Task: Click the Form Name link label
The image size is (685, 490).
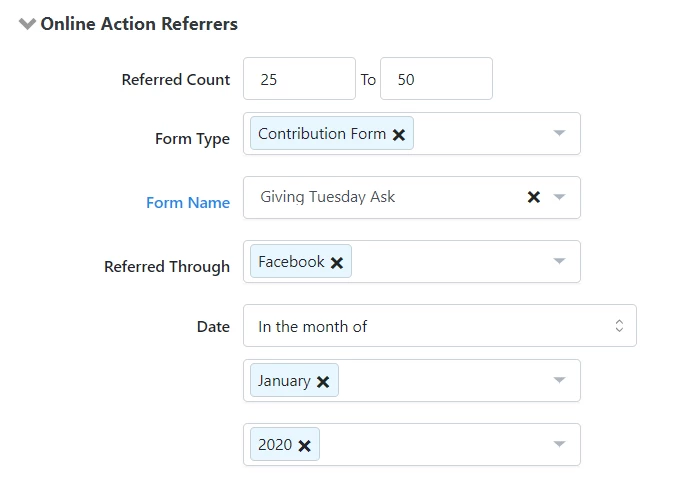Action: [188, 203]
